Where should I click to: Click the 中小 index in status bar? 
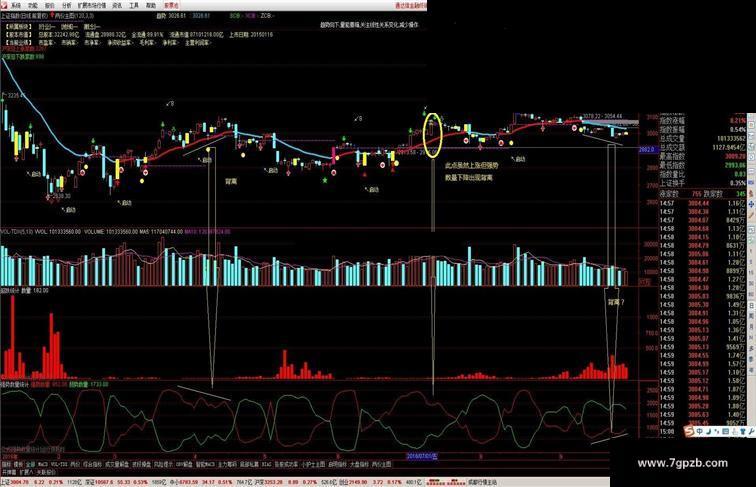coord(173,482)
